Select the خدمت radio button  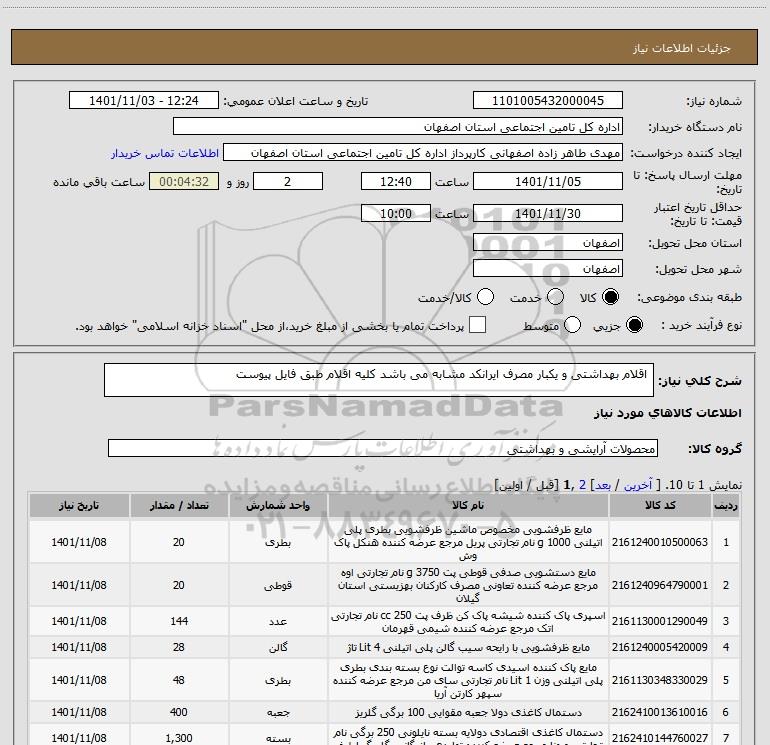click(555, 297)
